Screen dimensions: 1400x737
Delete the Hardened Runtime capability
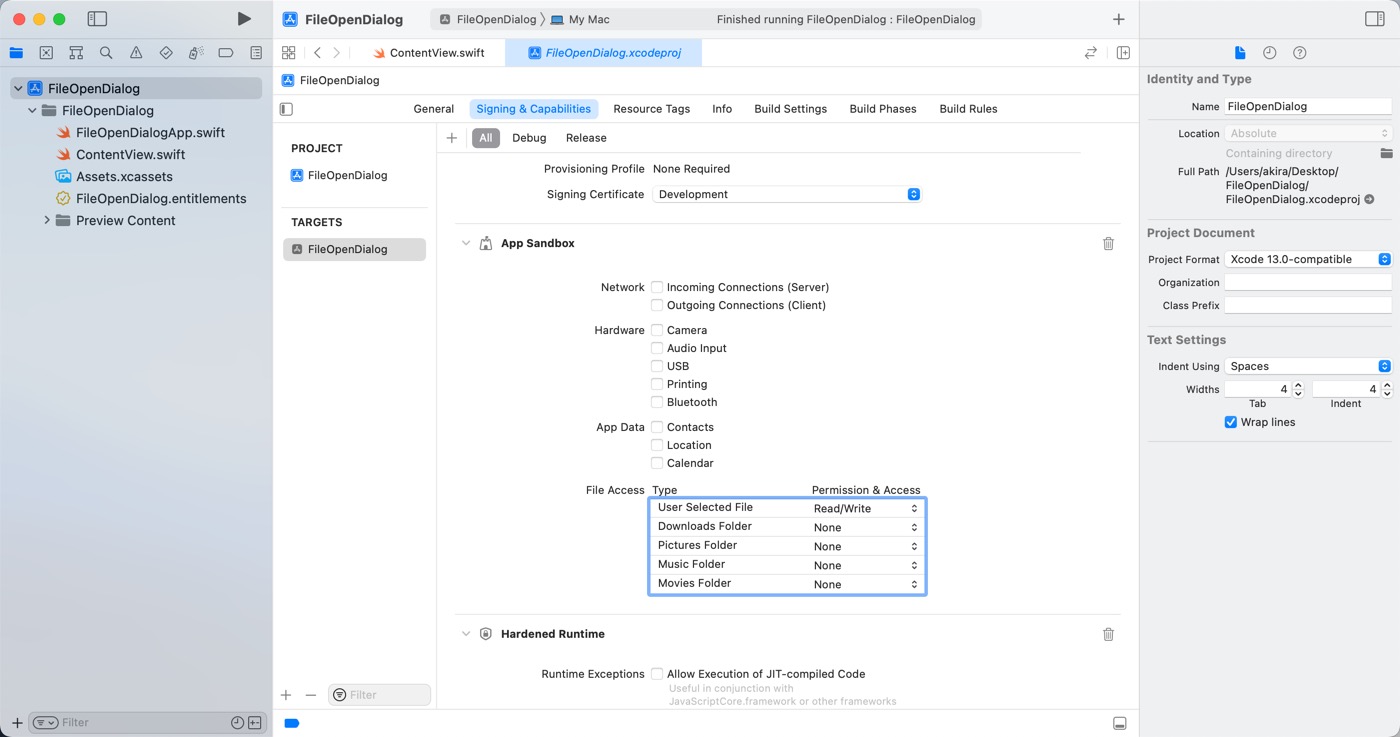tap(1108, 634)
